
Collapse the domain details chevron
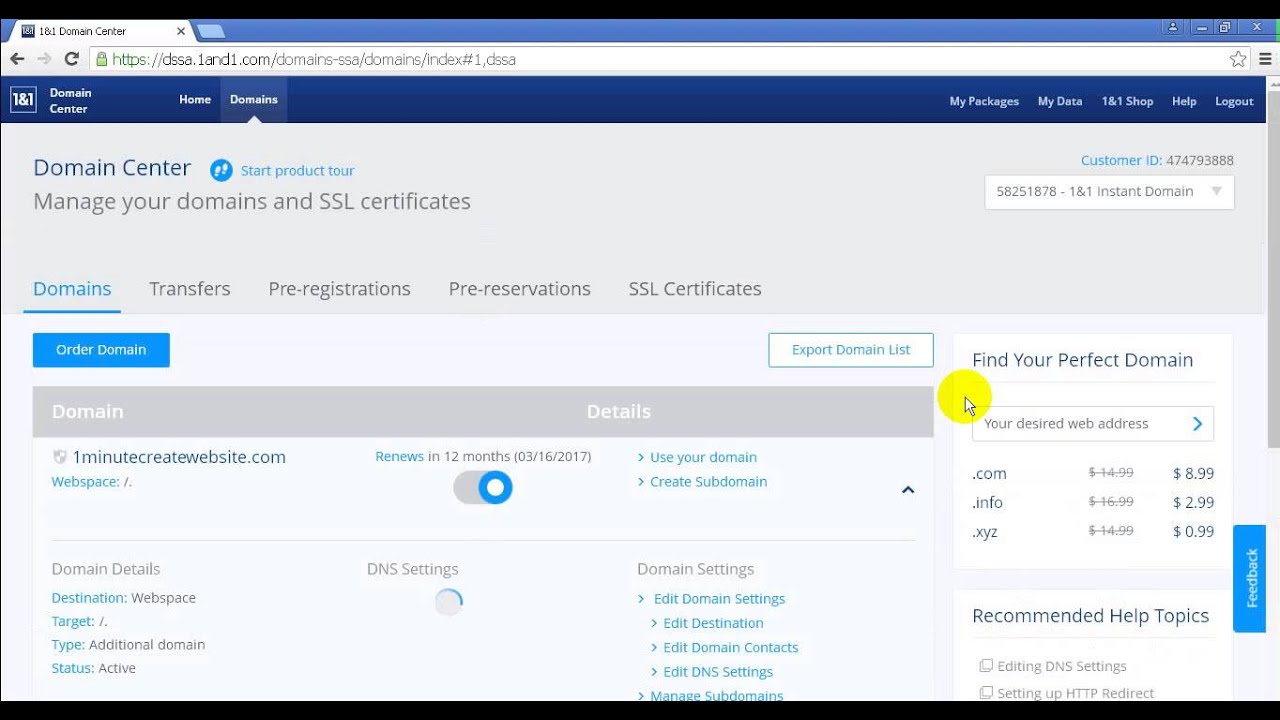click(x=908, y=490)
